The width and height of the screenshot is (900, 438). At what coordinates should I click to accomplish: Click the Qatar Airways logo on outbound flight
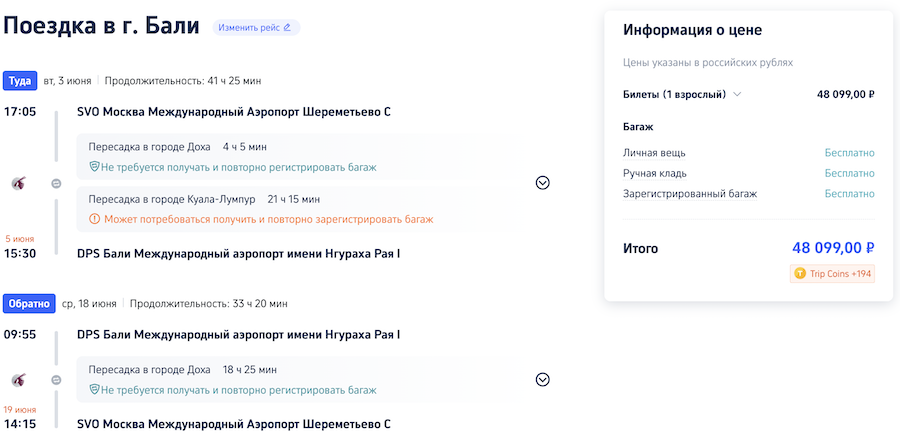point(19,183)
